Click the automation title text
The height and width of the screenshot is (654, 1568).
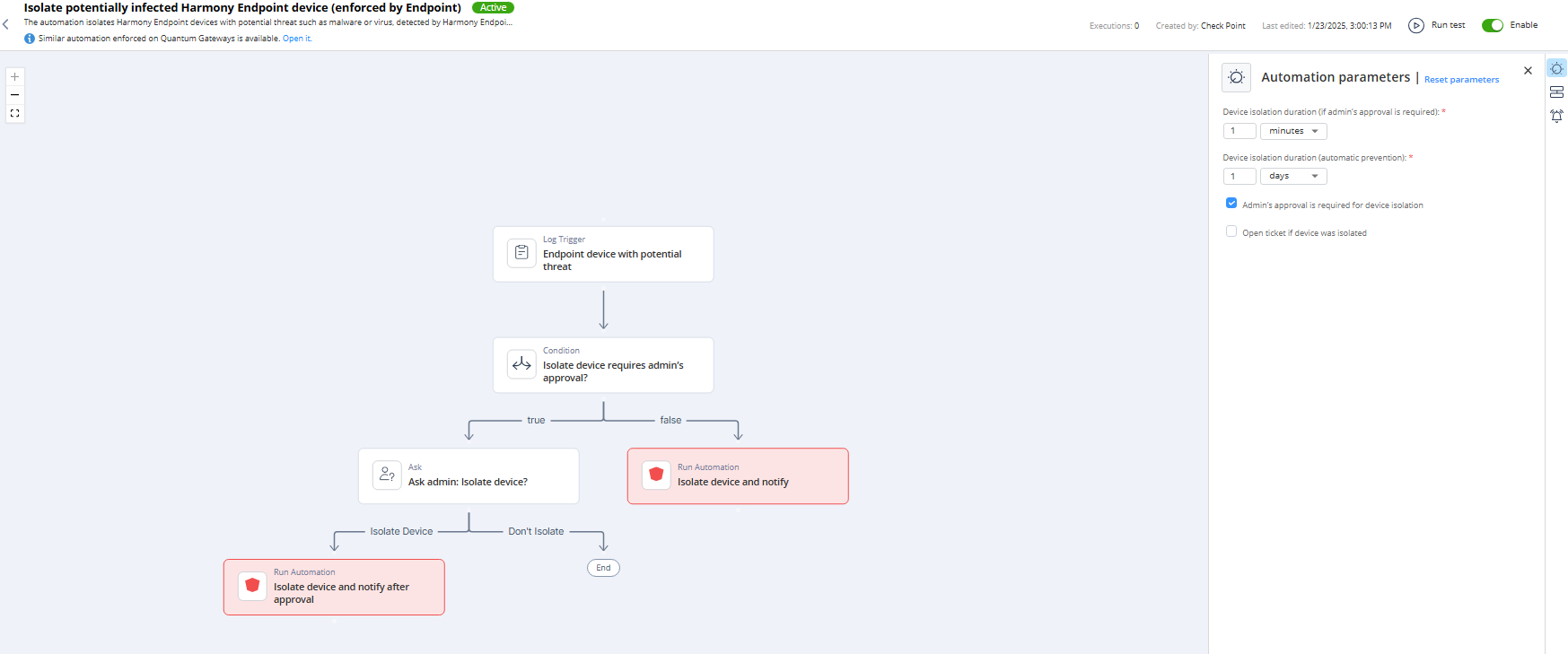pyautogui.click(x=242, y=8)
